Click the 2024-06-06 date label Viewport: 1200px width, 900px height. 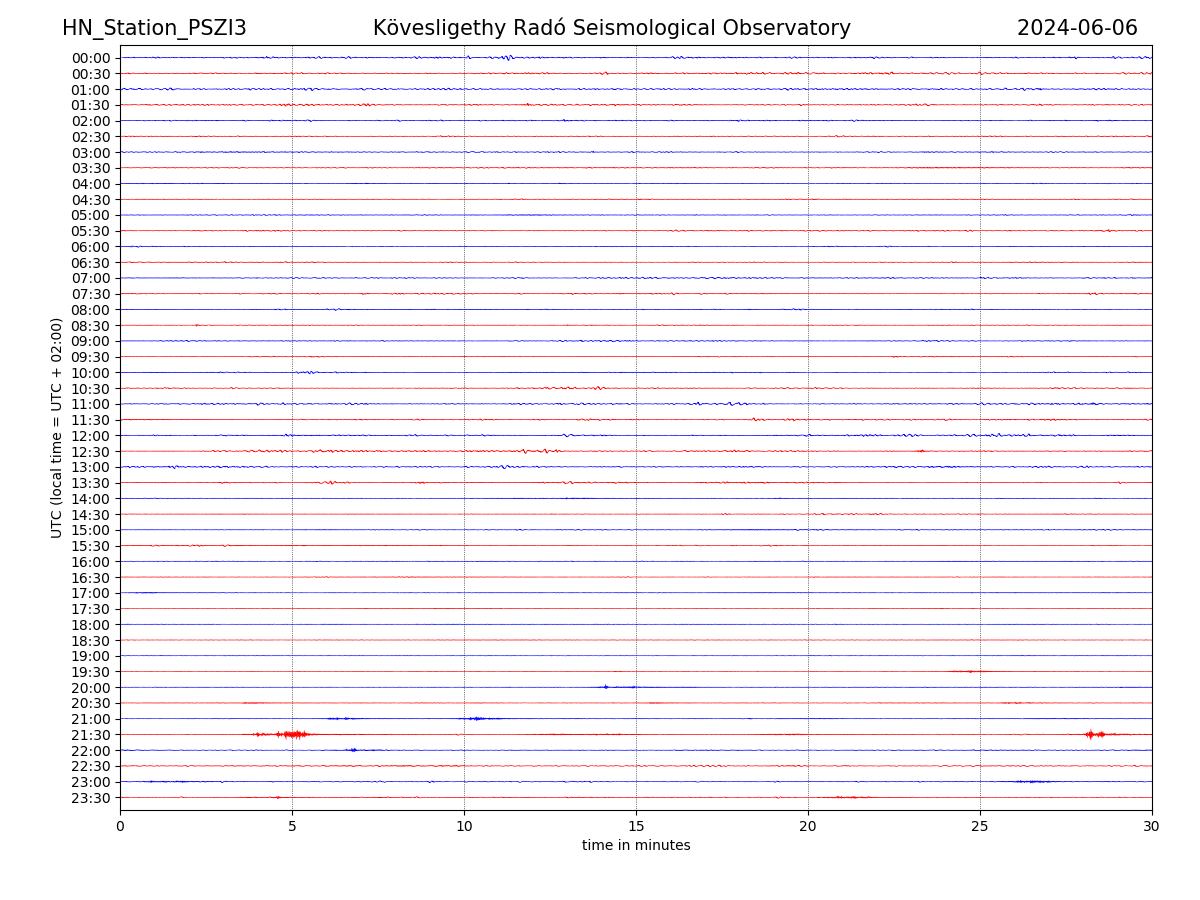(x=1077, y=28)
